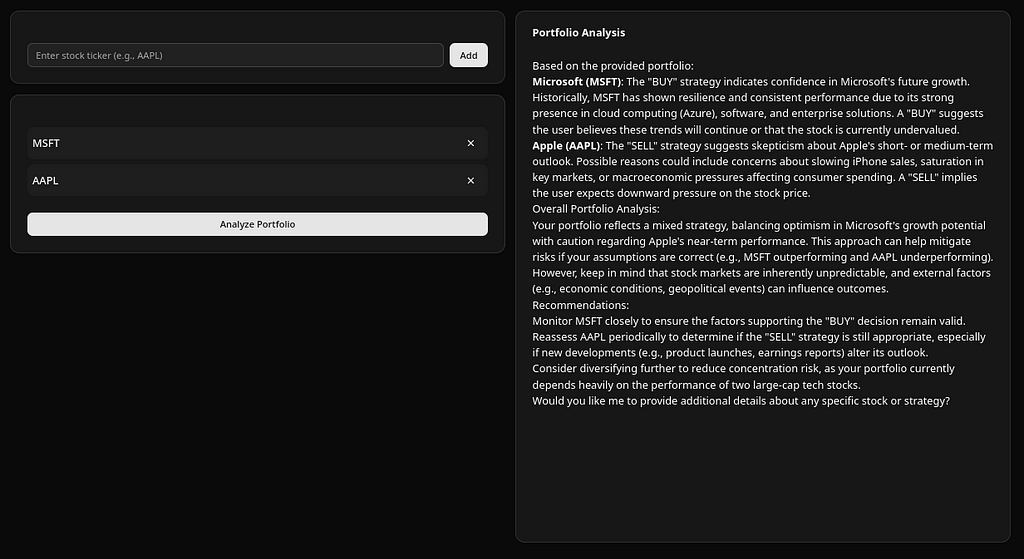1024x559 pixels.
Task: Click the "Consider diversifying further" recommendation
Action: (x=743, y=377)
